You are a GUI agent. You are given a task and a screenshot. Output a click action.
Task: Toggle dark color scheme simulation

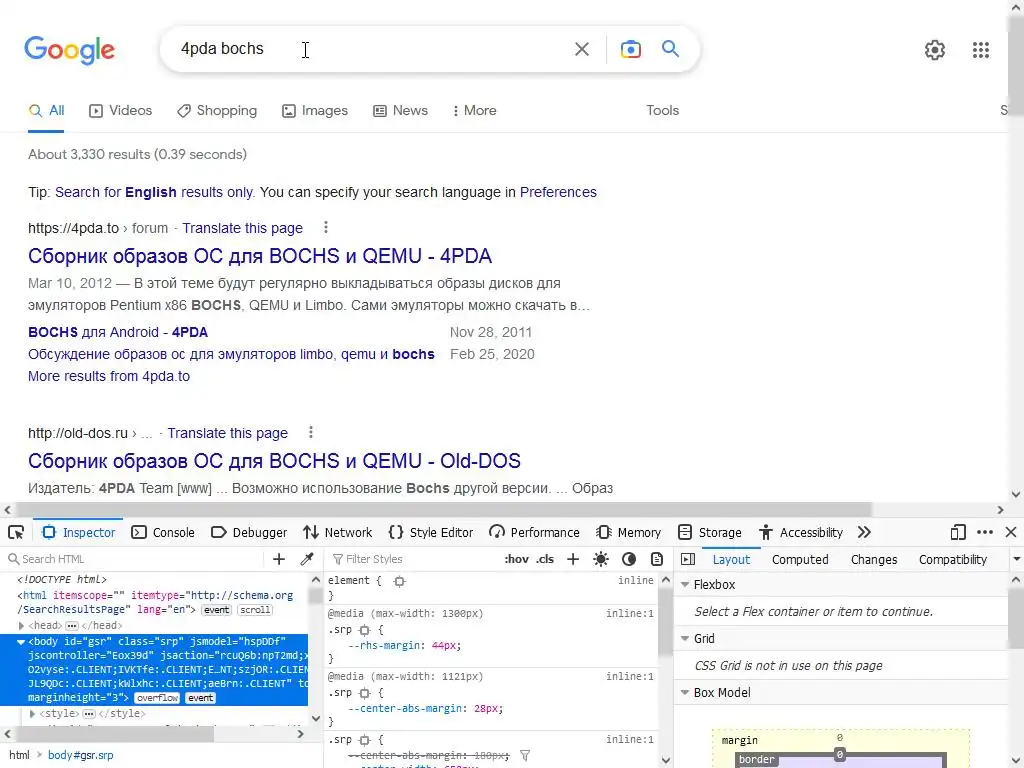coord(629,559)
